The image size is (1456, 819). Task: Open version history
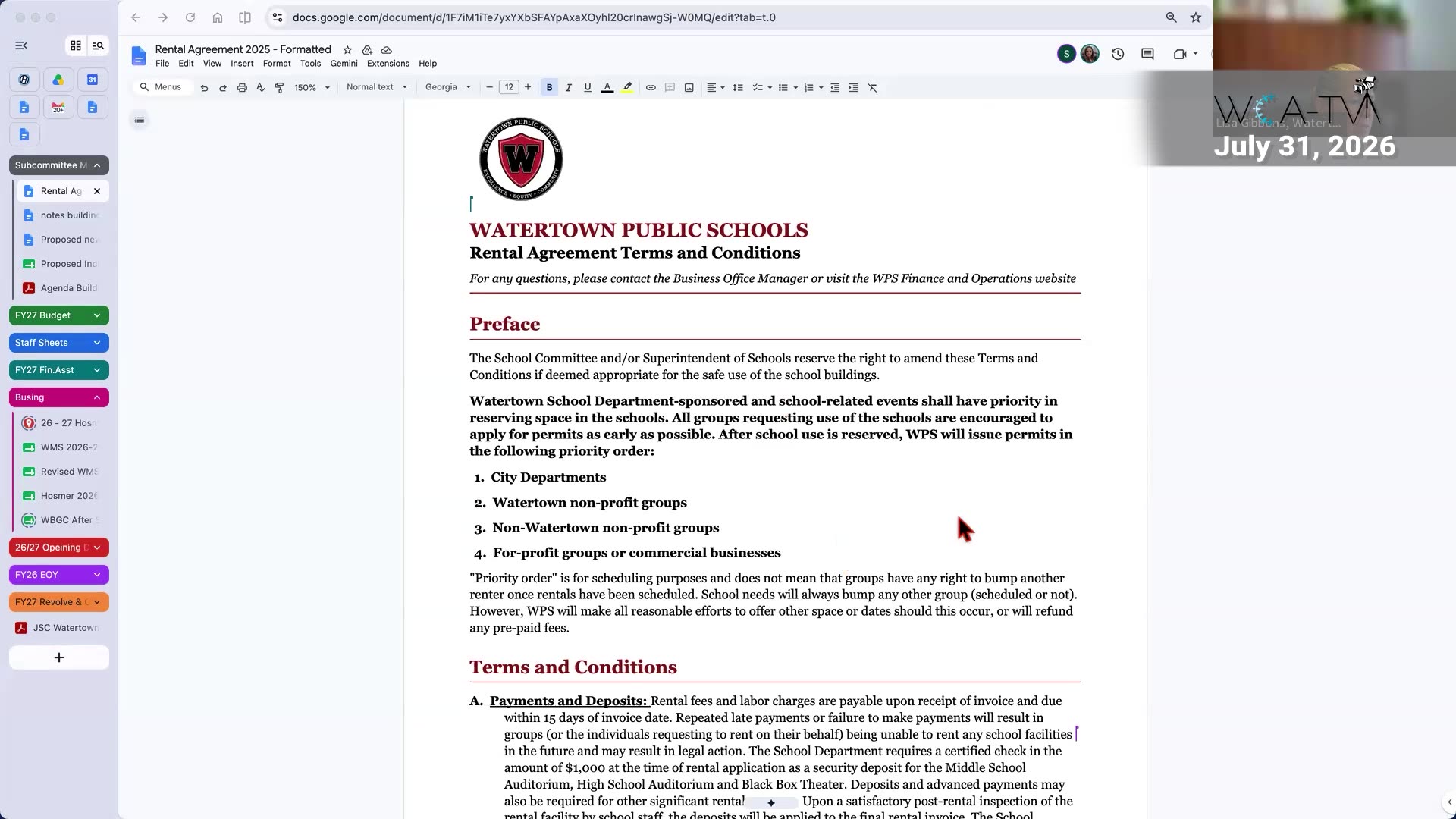(x=1118, y=54)
